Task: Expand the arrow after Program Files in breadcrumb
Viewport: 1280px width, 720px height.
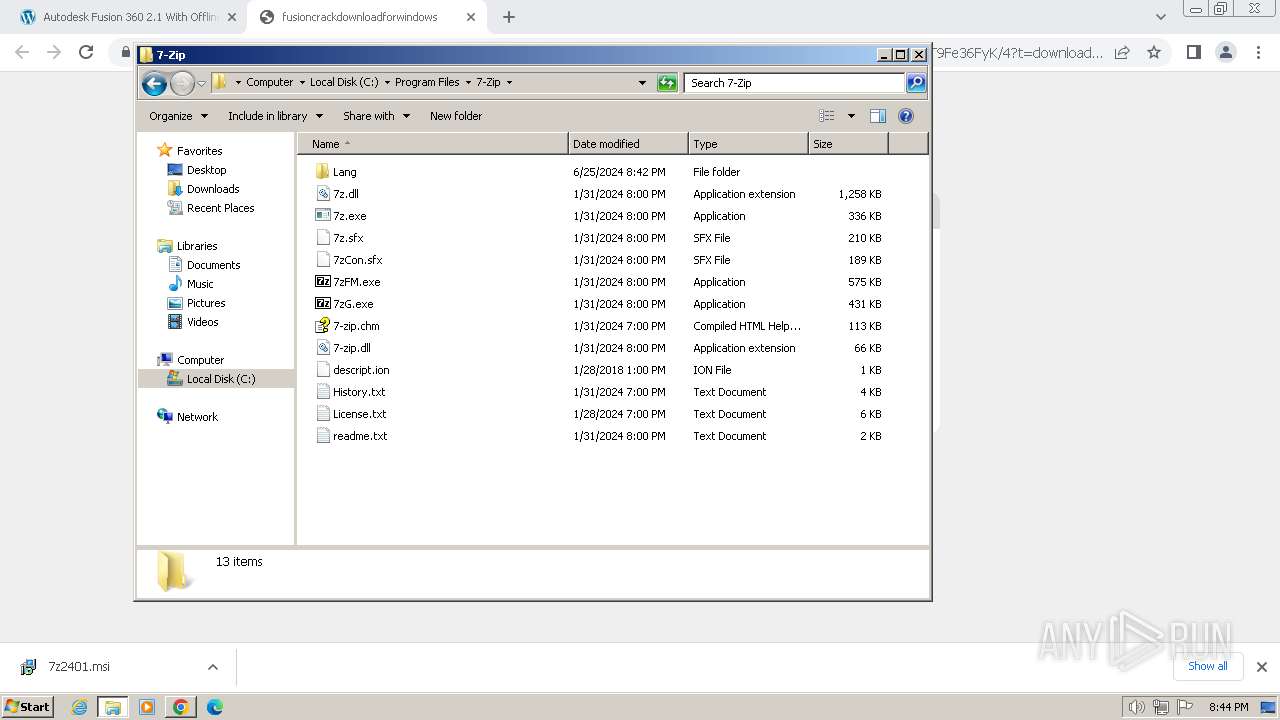Action: coord(467,83)
